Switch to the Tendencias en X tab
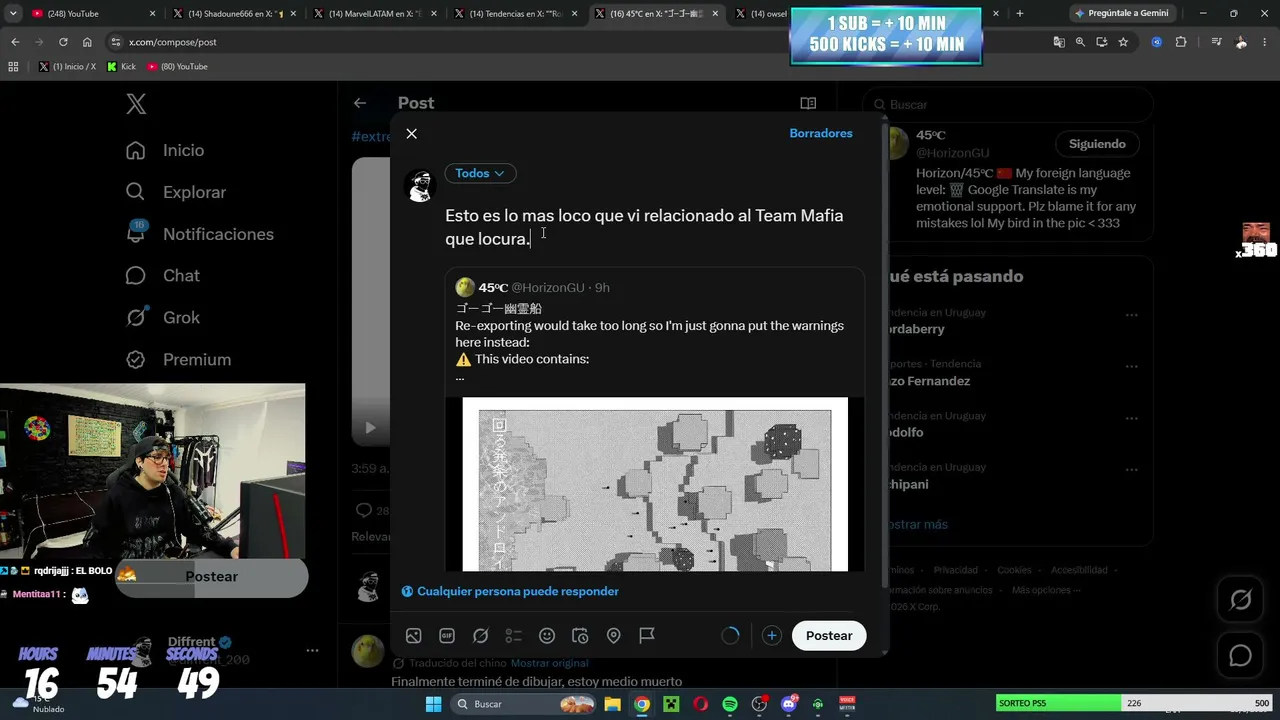The height and width of the screenshot is (720, 1280). pos(515,14)
